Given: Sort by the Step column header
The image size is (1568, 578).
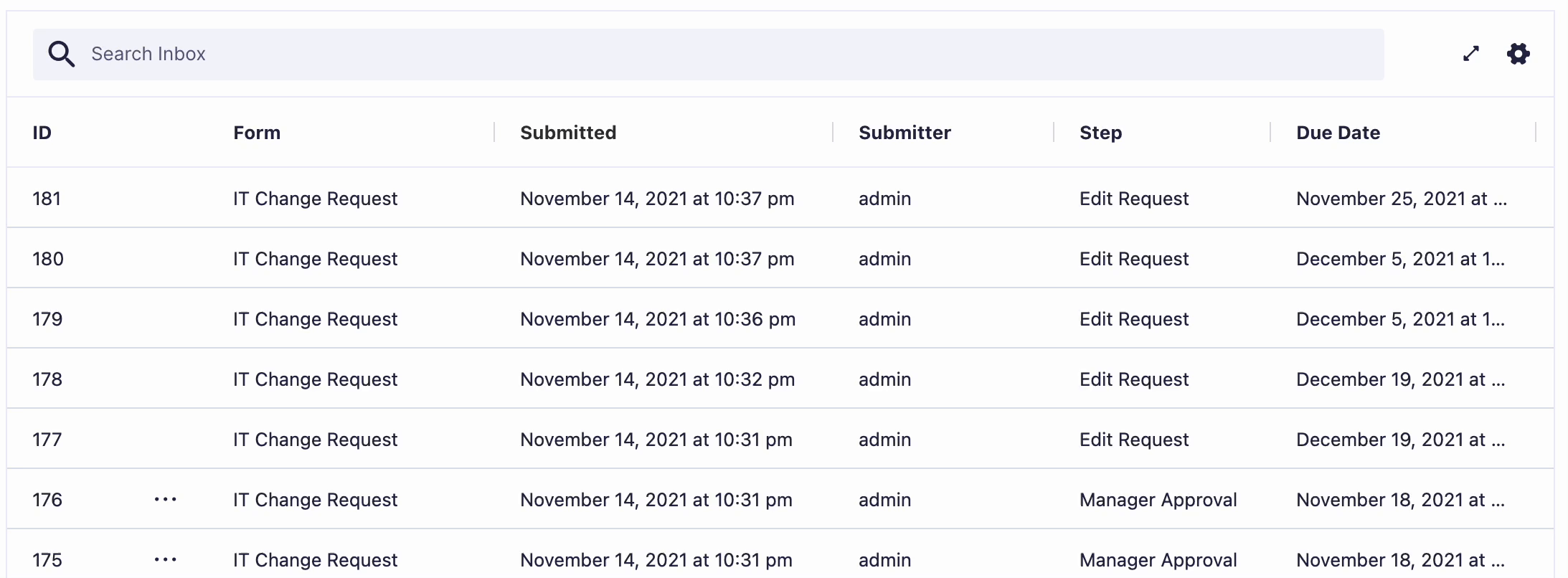Looking at the screenshot, I should tap(1100, 133).
